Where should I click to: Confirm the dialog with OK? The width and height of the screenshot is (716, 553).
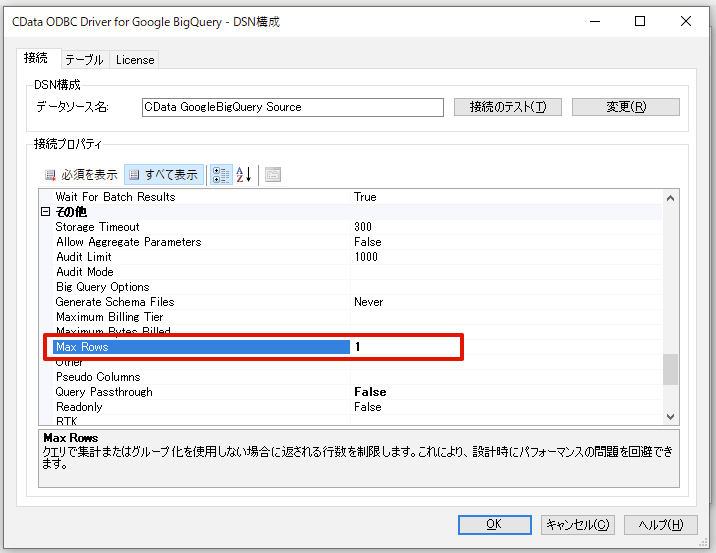click(495, 525)
